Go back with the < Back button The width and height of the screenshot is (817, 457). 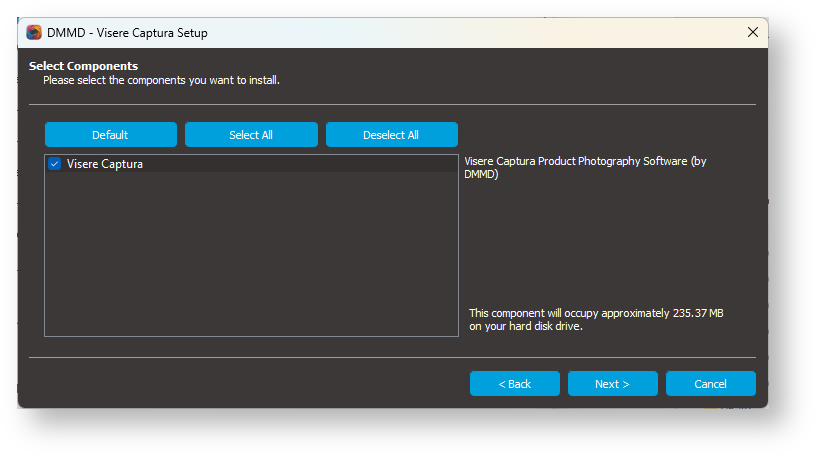point(514,384)
